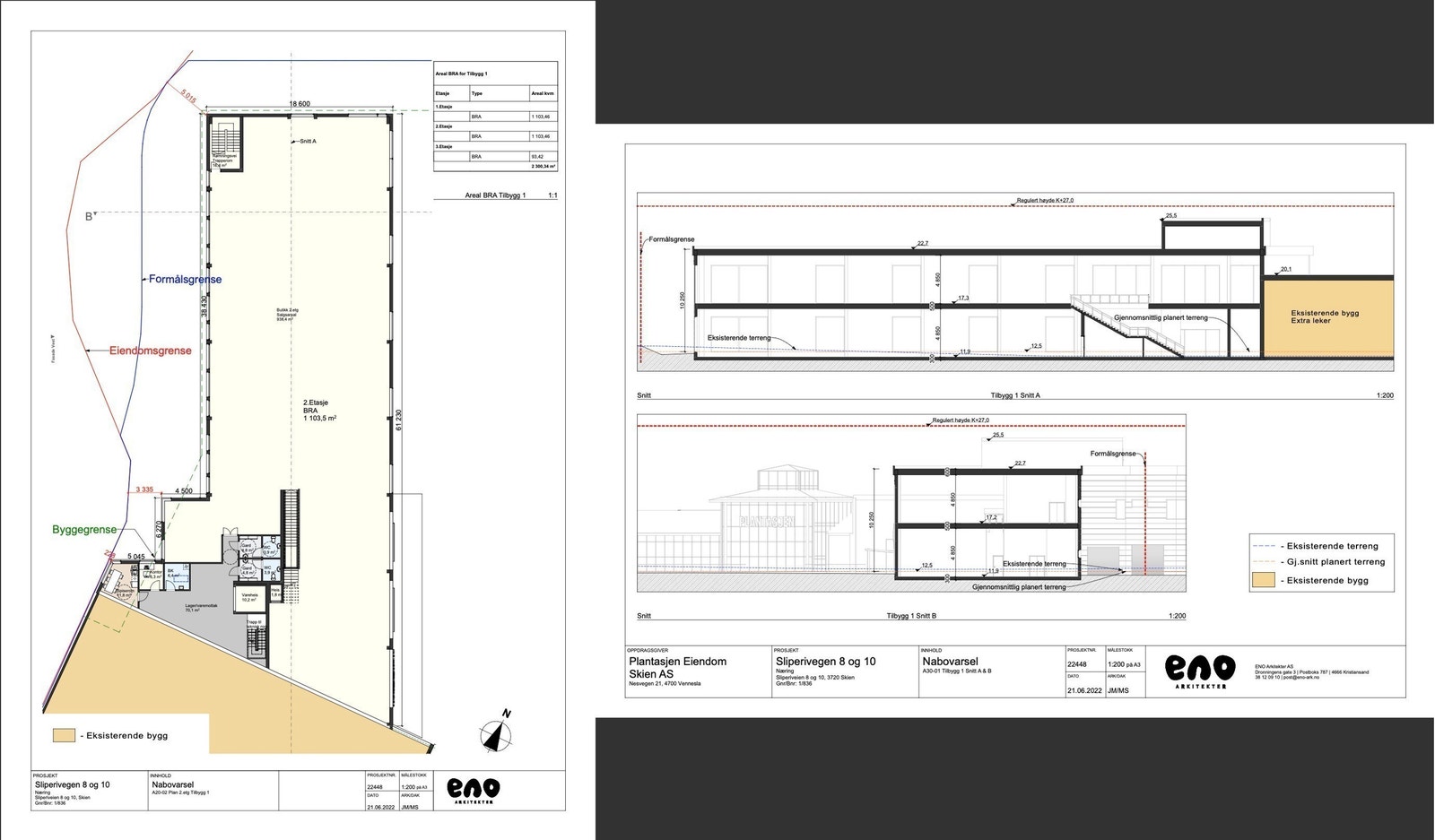Click 'Sliperivegen 8 og 10' in floor plan title block

coord(73,784)
